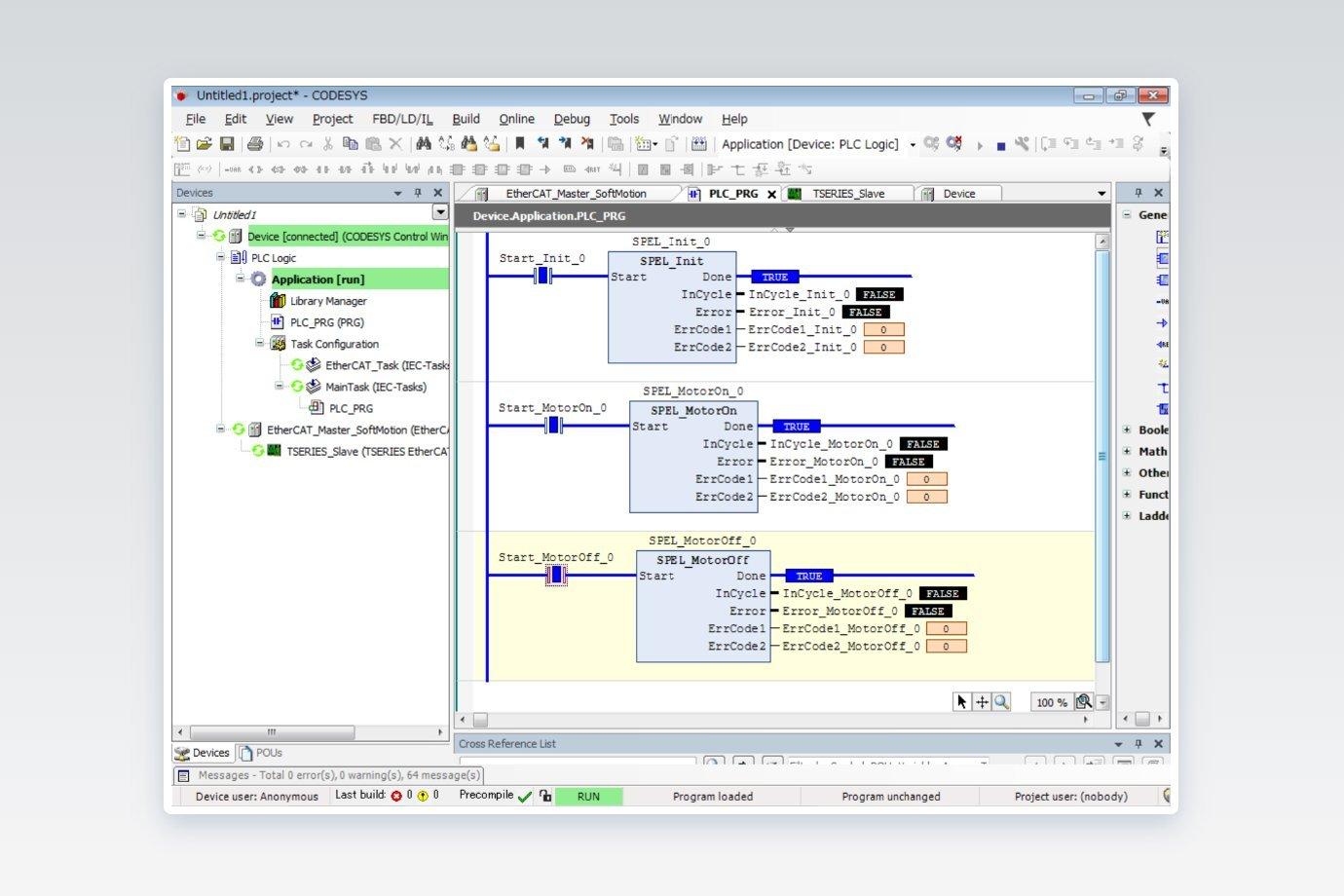The image size is (1344, 896).
Task: Open the Messages panel summary
Action: pos(329,775)
